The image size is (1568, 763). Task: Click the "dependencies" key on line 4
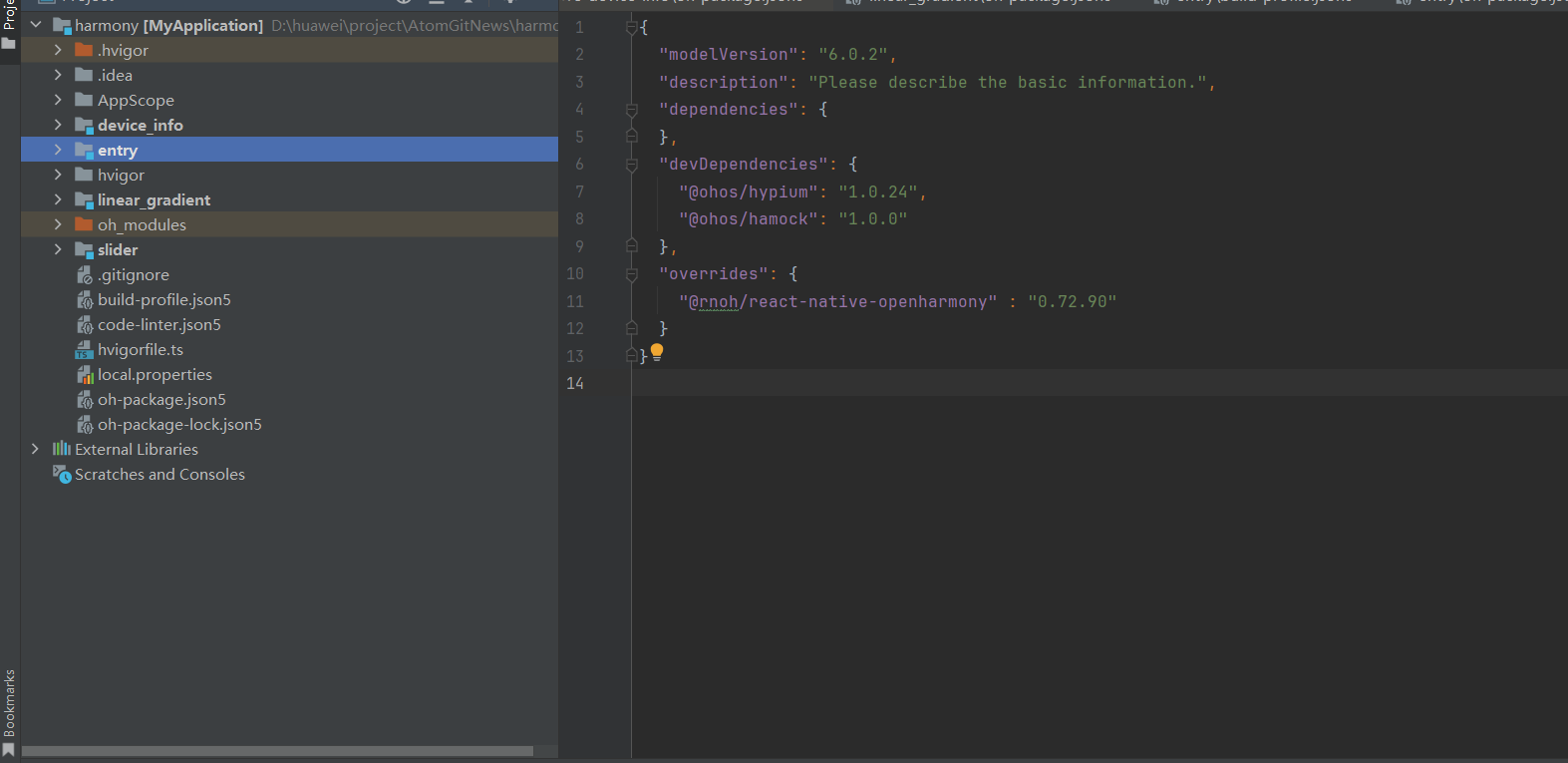(728, 110)
